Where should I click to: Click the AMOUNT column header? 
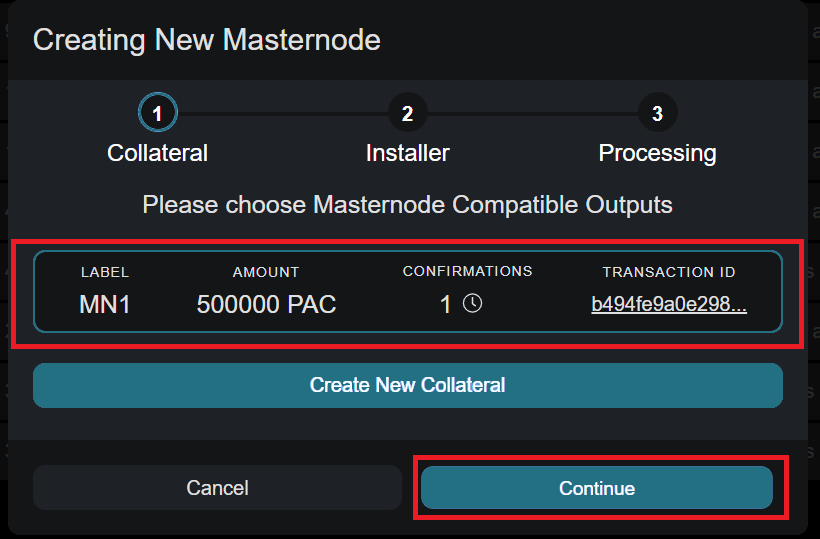point(266,272)
